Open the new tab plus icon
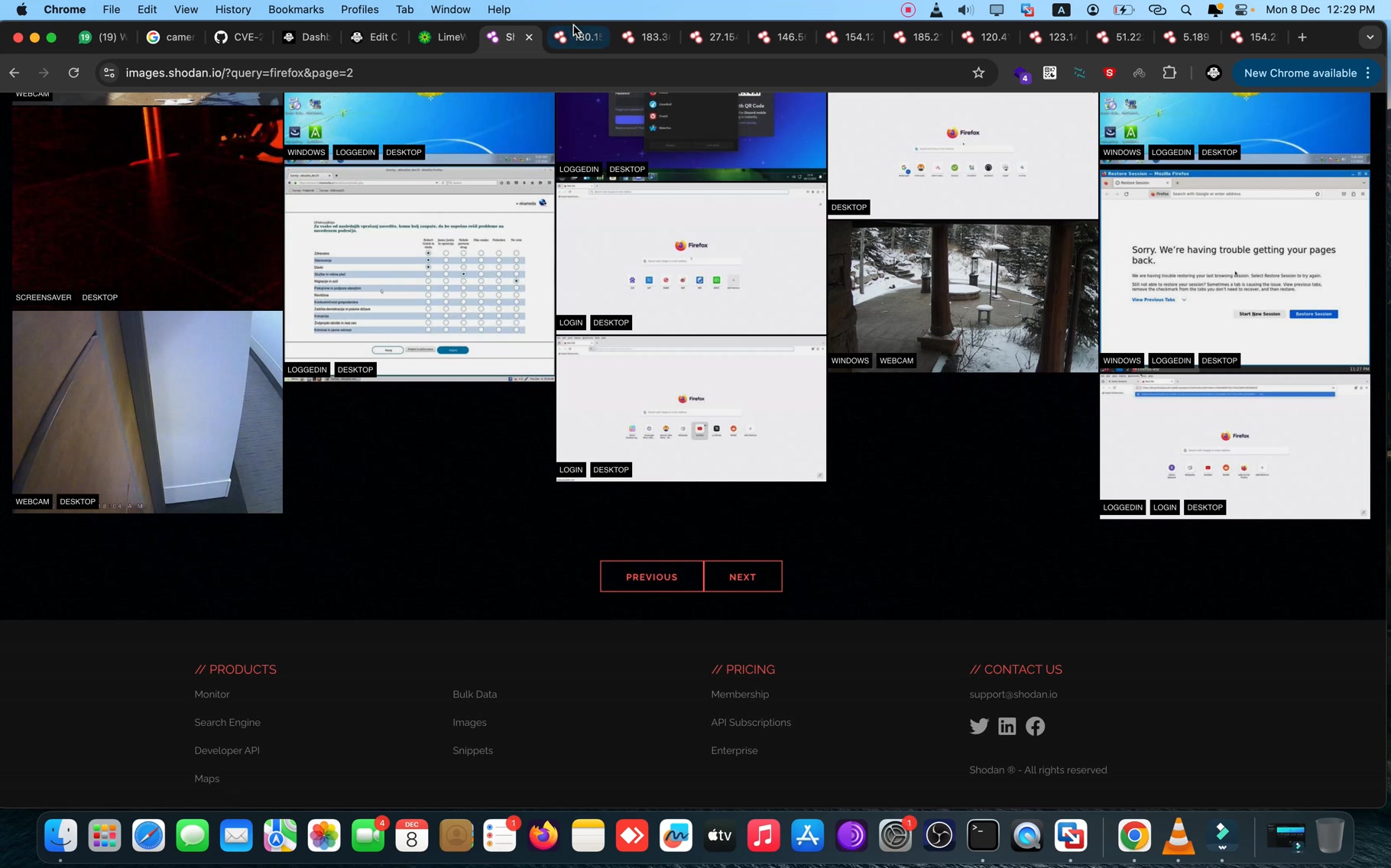 (1302, 37)
